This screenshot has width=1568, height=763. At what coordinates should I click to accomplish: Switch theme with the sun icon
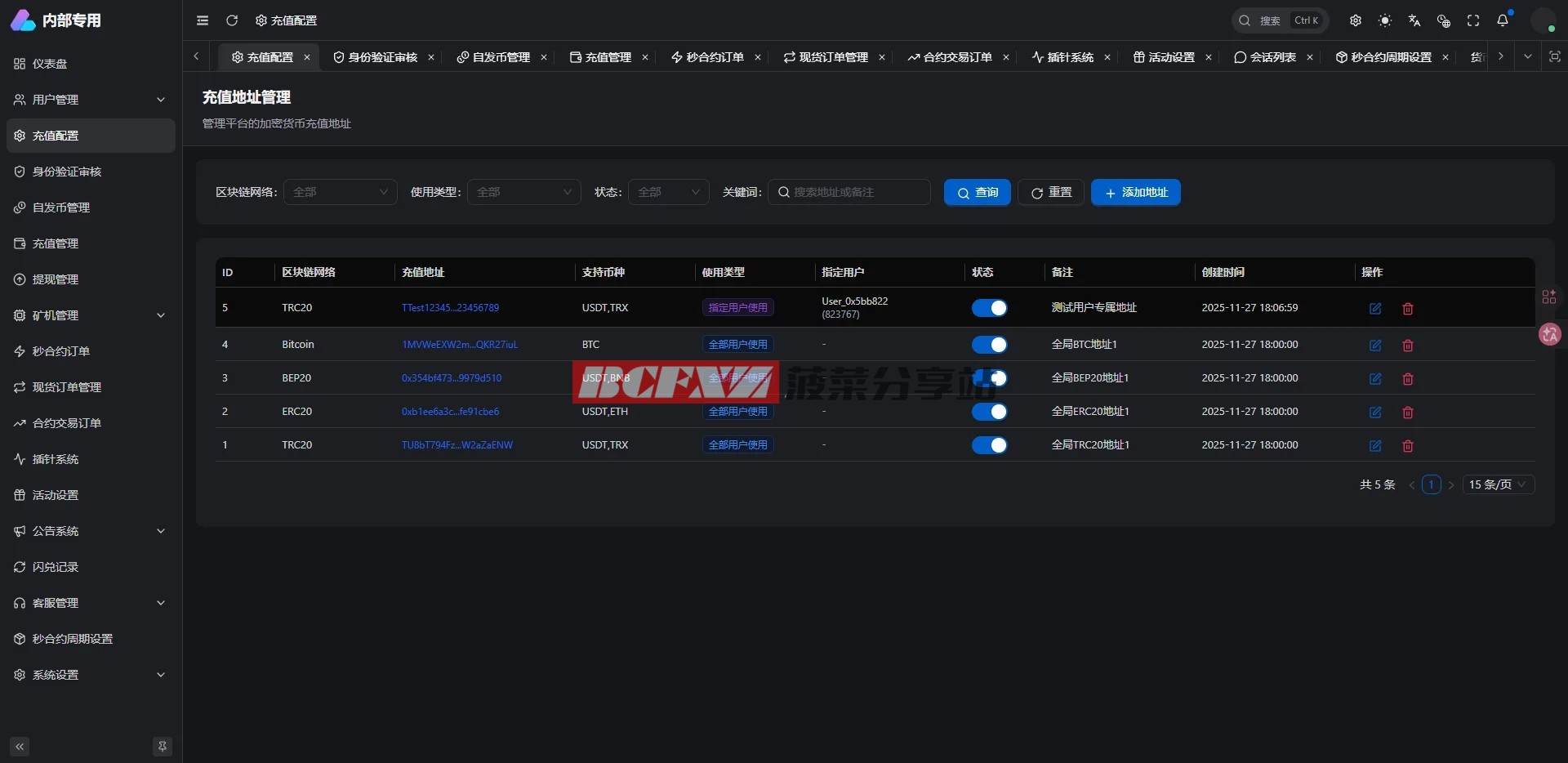click(1385, 20)
